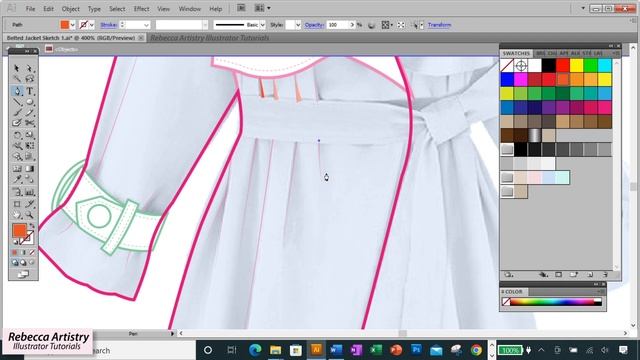Select the Hand tool

coord(17,215)
